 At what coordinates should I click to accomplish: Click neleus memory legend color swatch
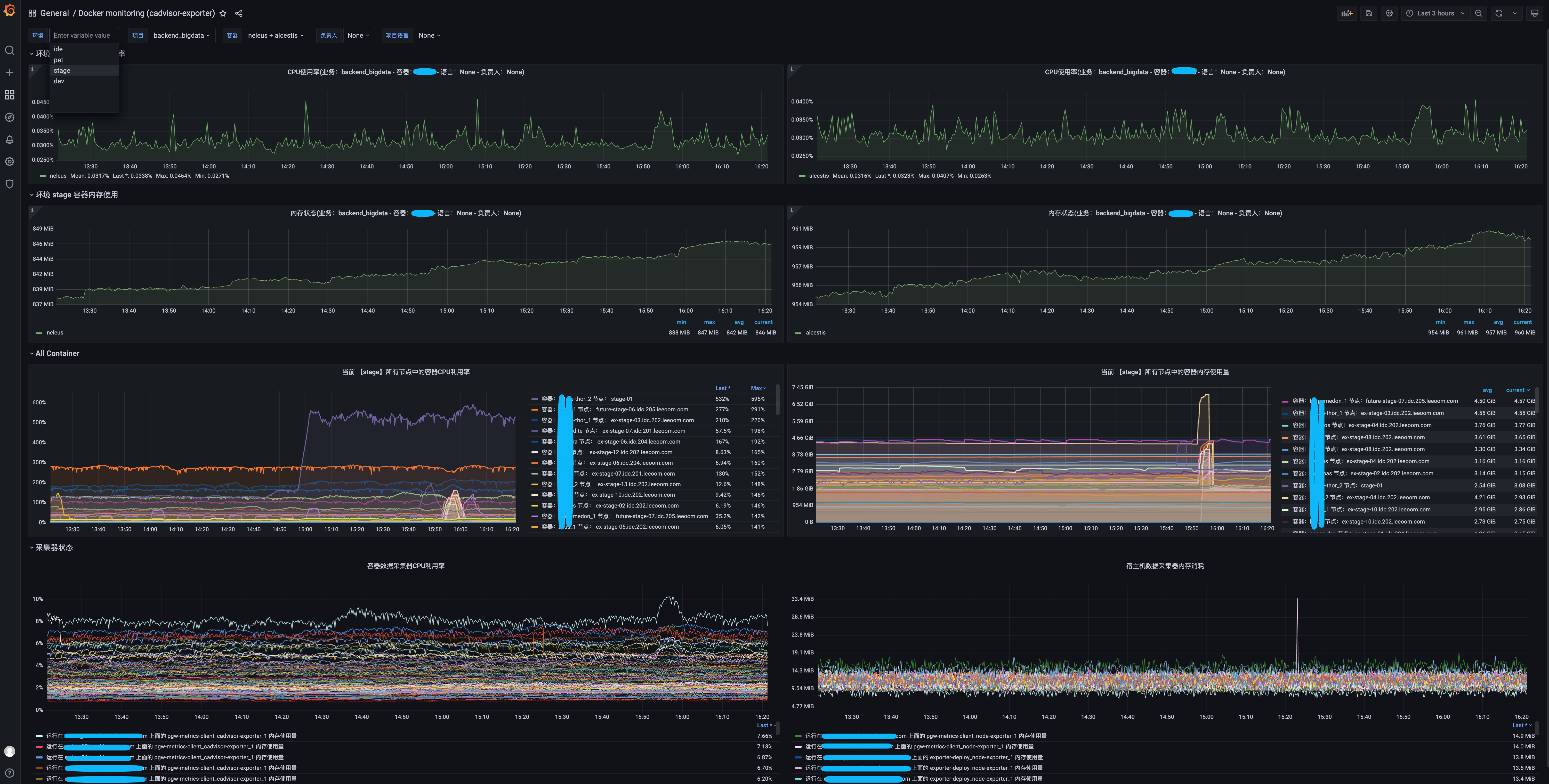pos(39,333)
